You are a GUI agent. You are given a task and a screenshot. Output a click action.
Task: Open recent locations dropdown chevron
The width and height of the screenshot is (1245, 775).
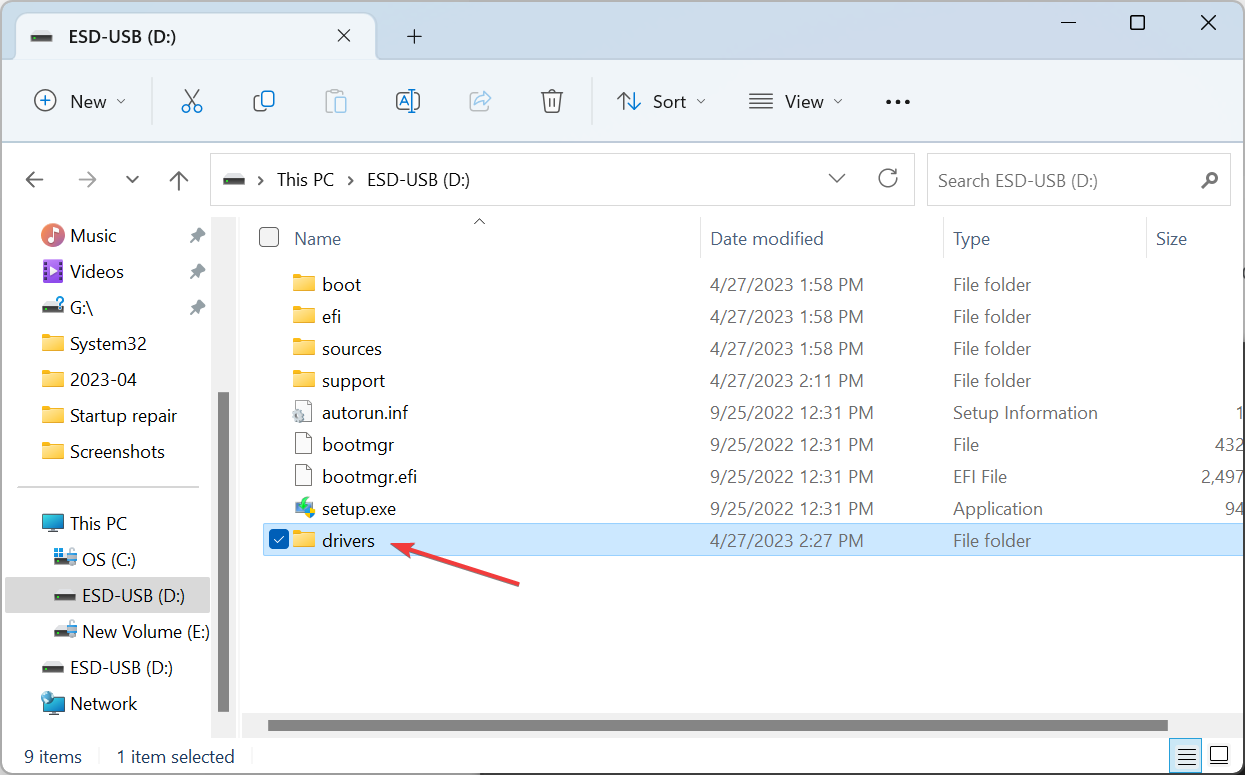pos(133,180)
